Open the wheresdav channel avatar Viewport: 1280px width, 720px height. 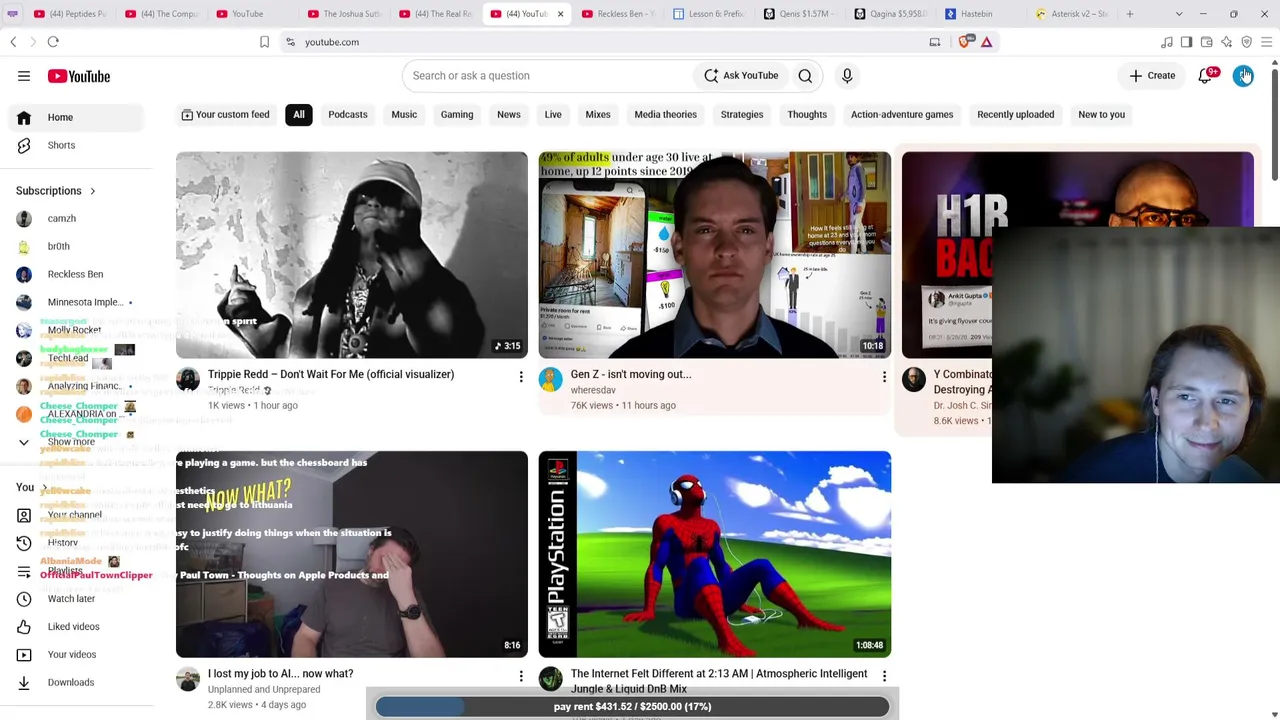pyautogui.click(x=550, y=379)
